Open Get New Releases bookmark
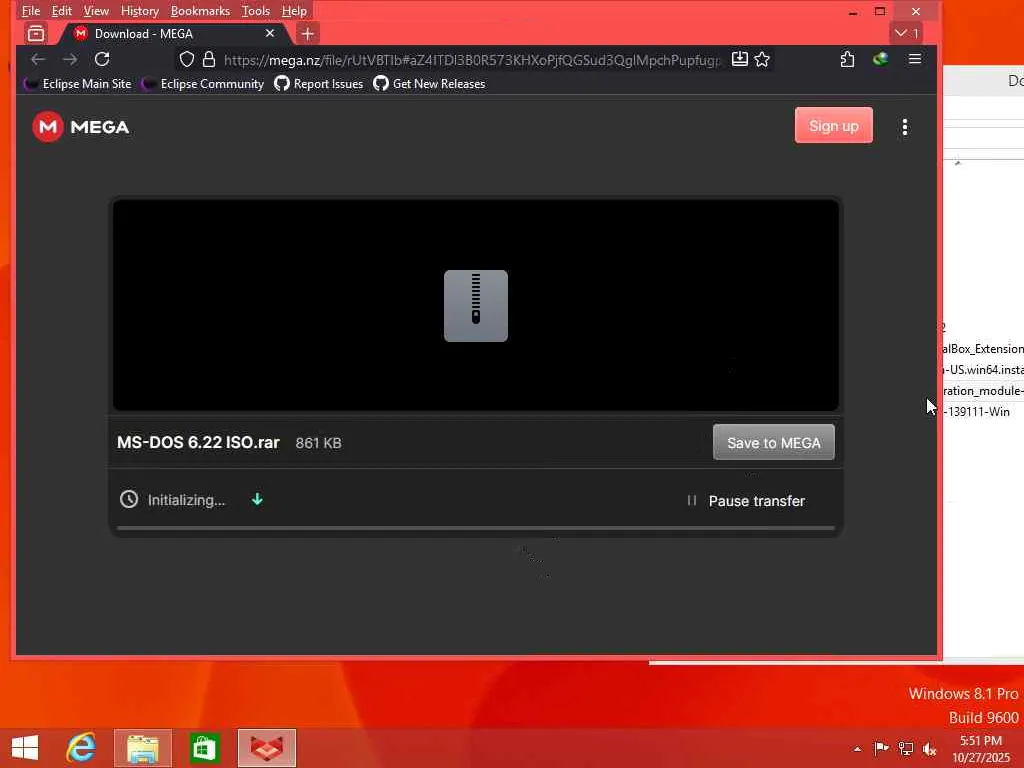This screenshot has height=768, width=1024. point(429,84)
